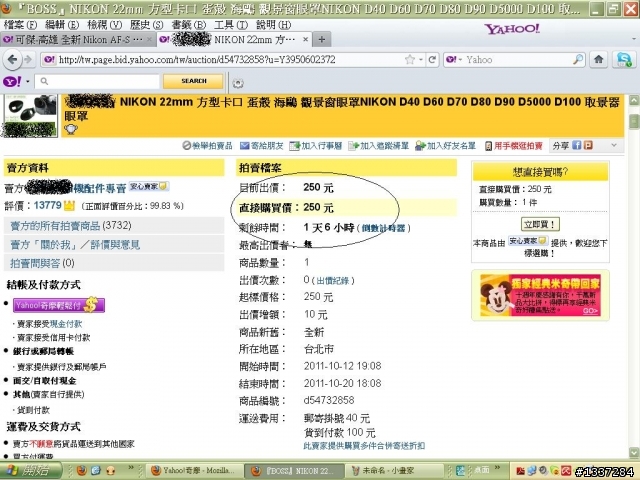Viewport: 640px width, 480px height.
Task: Click the Firefox quick launch icon in taskbar
Action: 82,471
